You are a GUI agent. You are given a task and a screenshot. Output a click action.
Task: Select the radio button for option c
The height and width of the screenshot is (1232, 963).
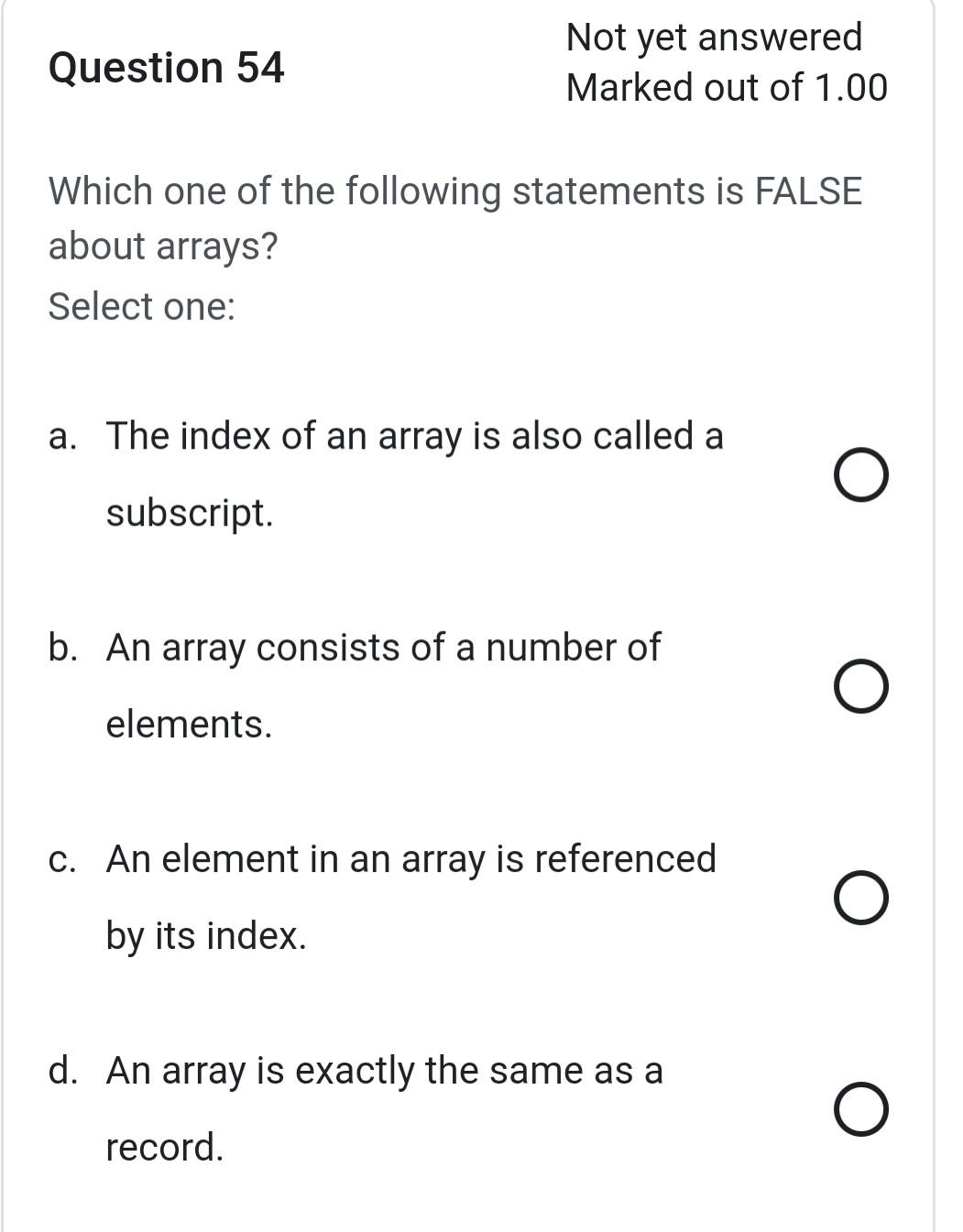862,896
